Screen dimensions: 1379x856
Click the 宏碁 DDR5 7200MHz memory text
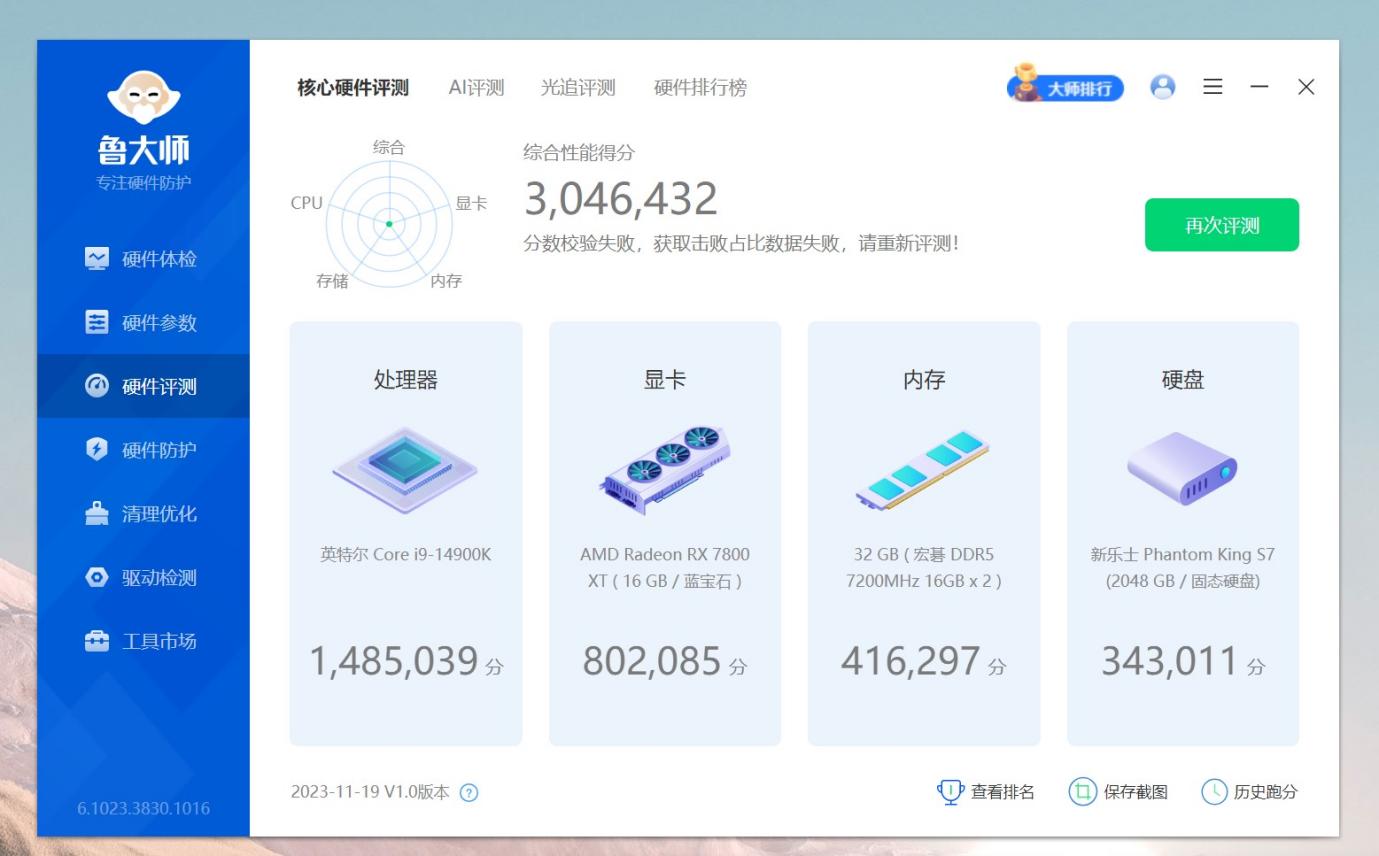pyautogui.click(x=923, y=567)
